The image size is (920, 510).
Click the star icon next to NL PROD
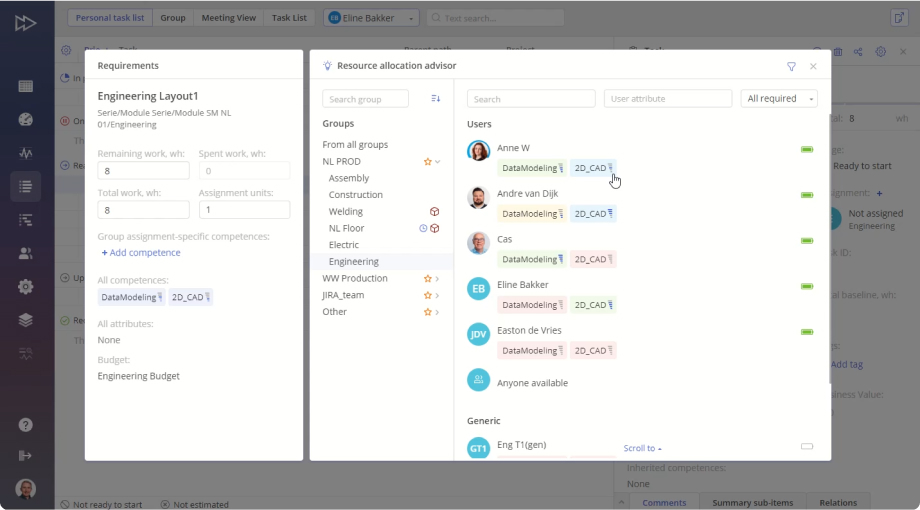(428, 161)
